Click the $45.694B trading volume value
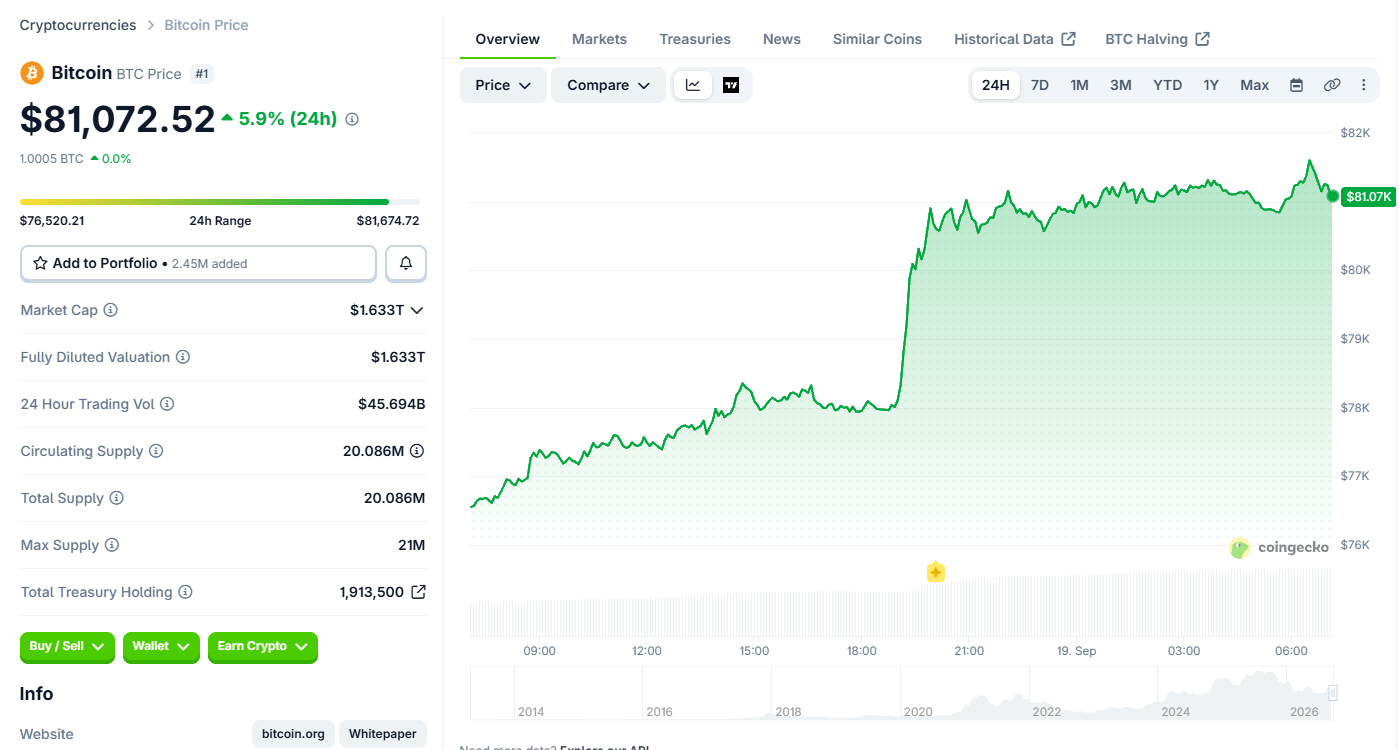Screen dimensions: 1399x750 pos(392,404)
